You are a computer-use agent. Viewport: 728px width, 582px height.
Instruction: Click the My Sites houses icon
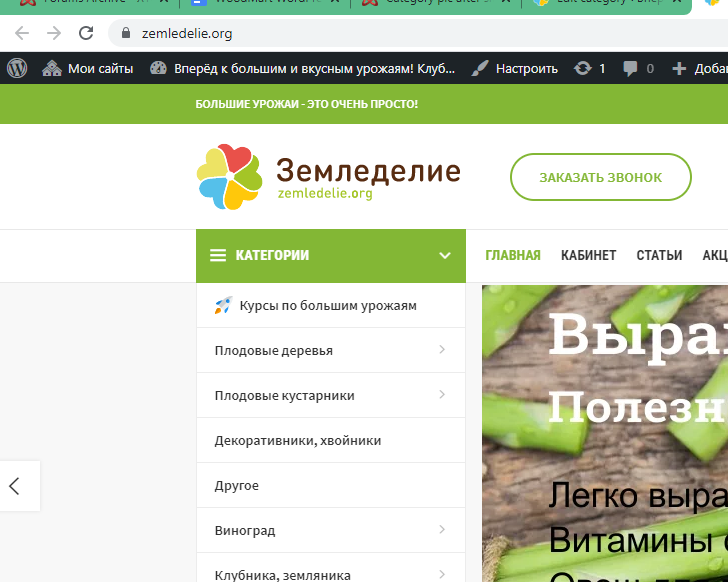tap(52, 69)
